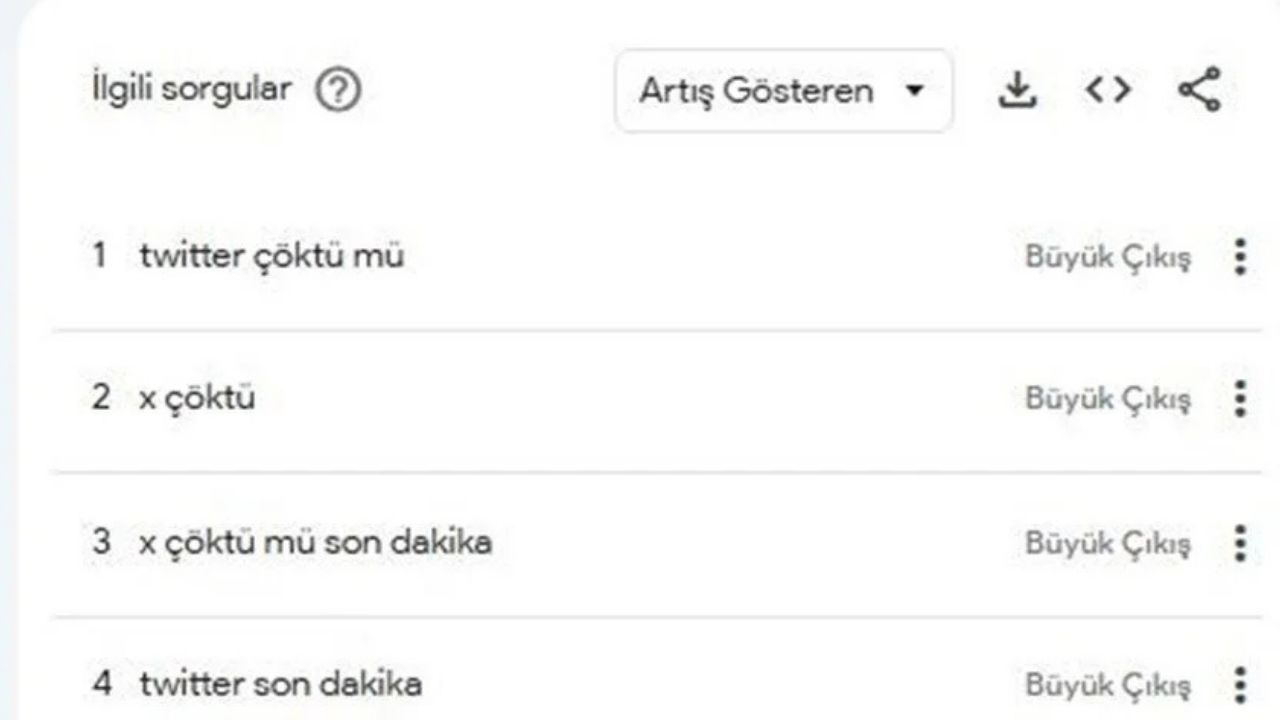Open the query twitter son dakika
Screen dimensions: 1280x720
click(x=281, y=686)
